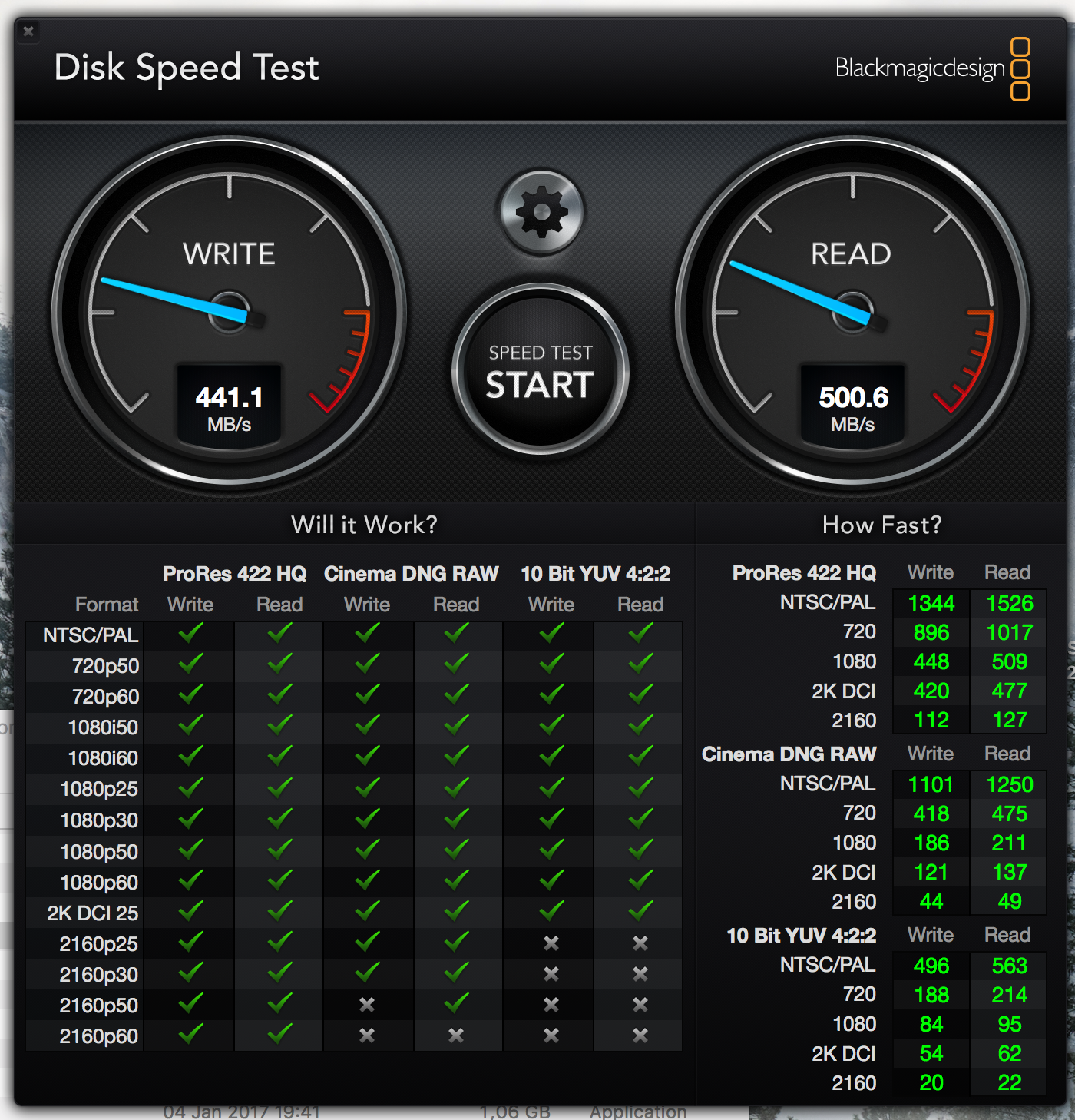Click 2160p60 Cinema DNG RAW Write cross
Viewport: 1075px width, 1120px height.
click(x=367, y=1036)
